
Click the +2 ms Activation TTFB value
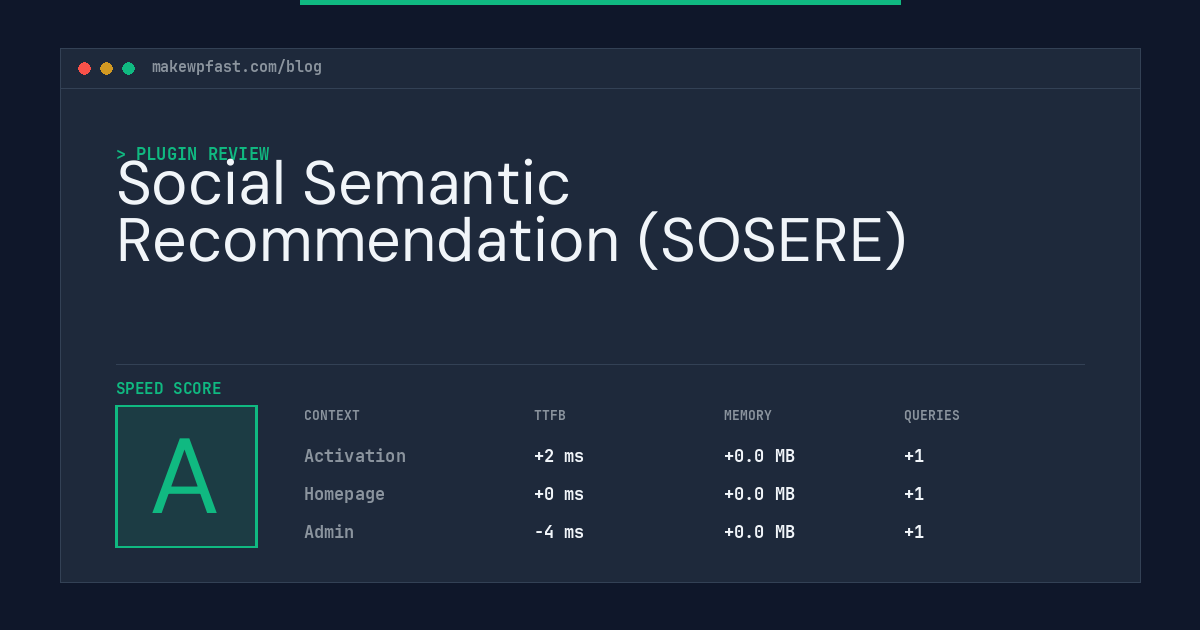coord(559,456)
